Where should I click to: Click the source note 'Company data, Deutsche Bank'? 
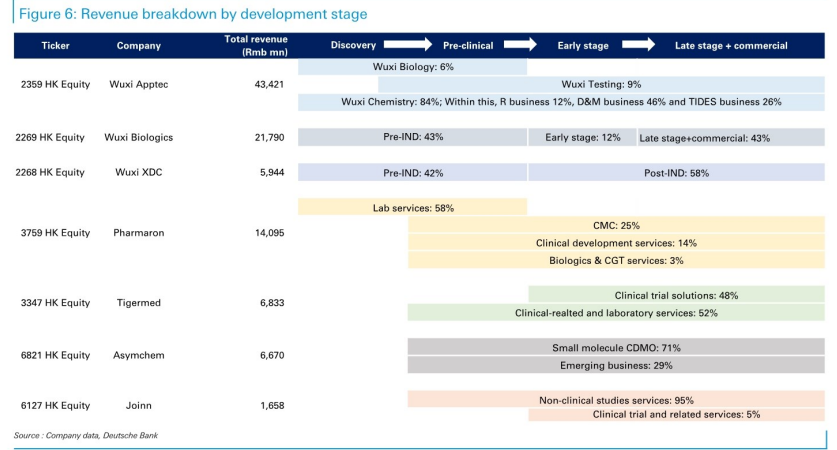click(x=101, y=435)
